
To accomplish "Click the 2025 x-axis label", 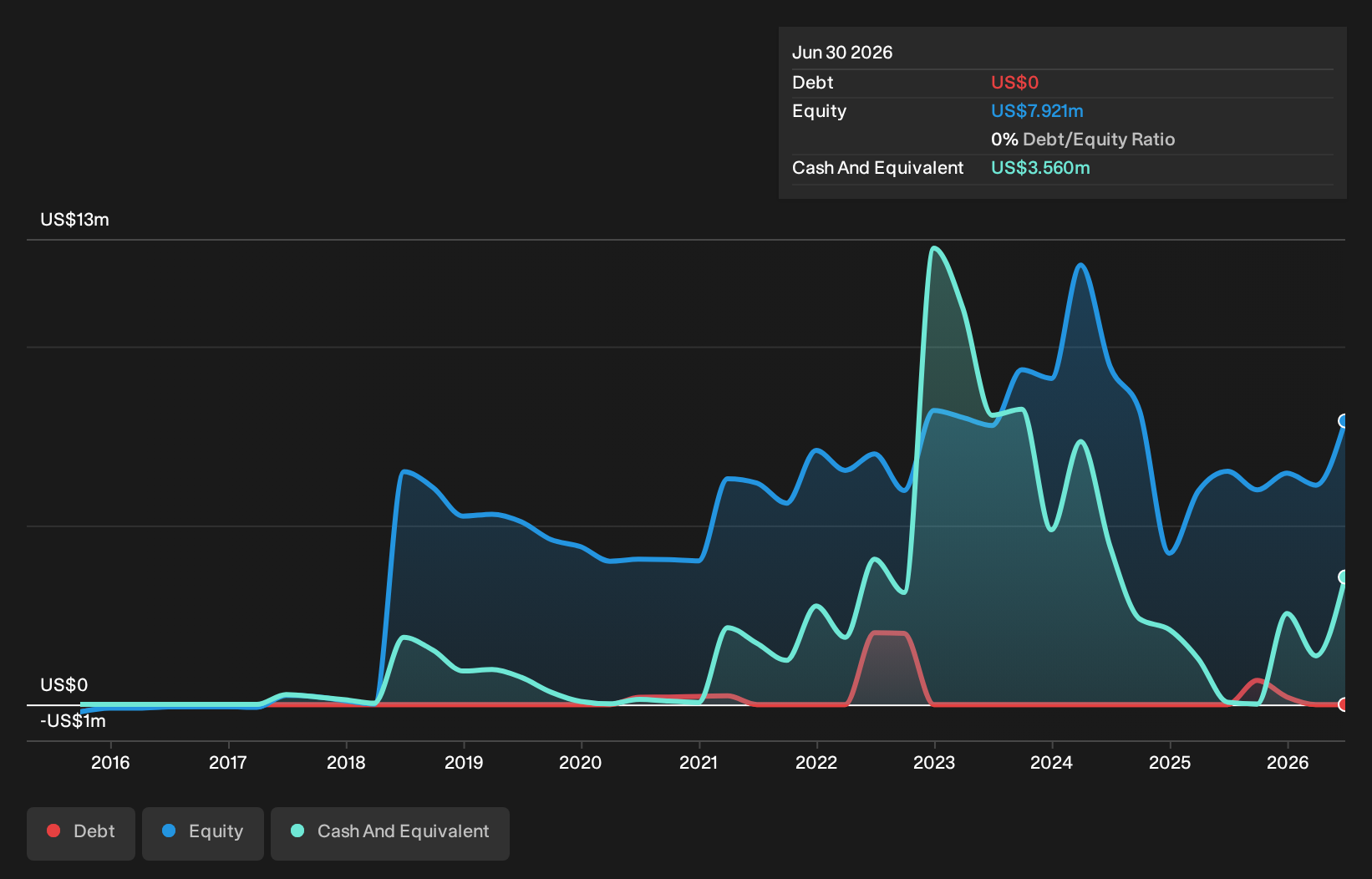I will coord(1170,762).
